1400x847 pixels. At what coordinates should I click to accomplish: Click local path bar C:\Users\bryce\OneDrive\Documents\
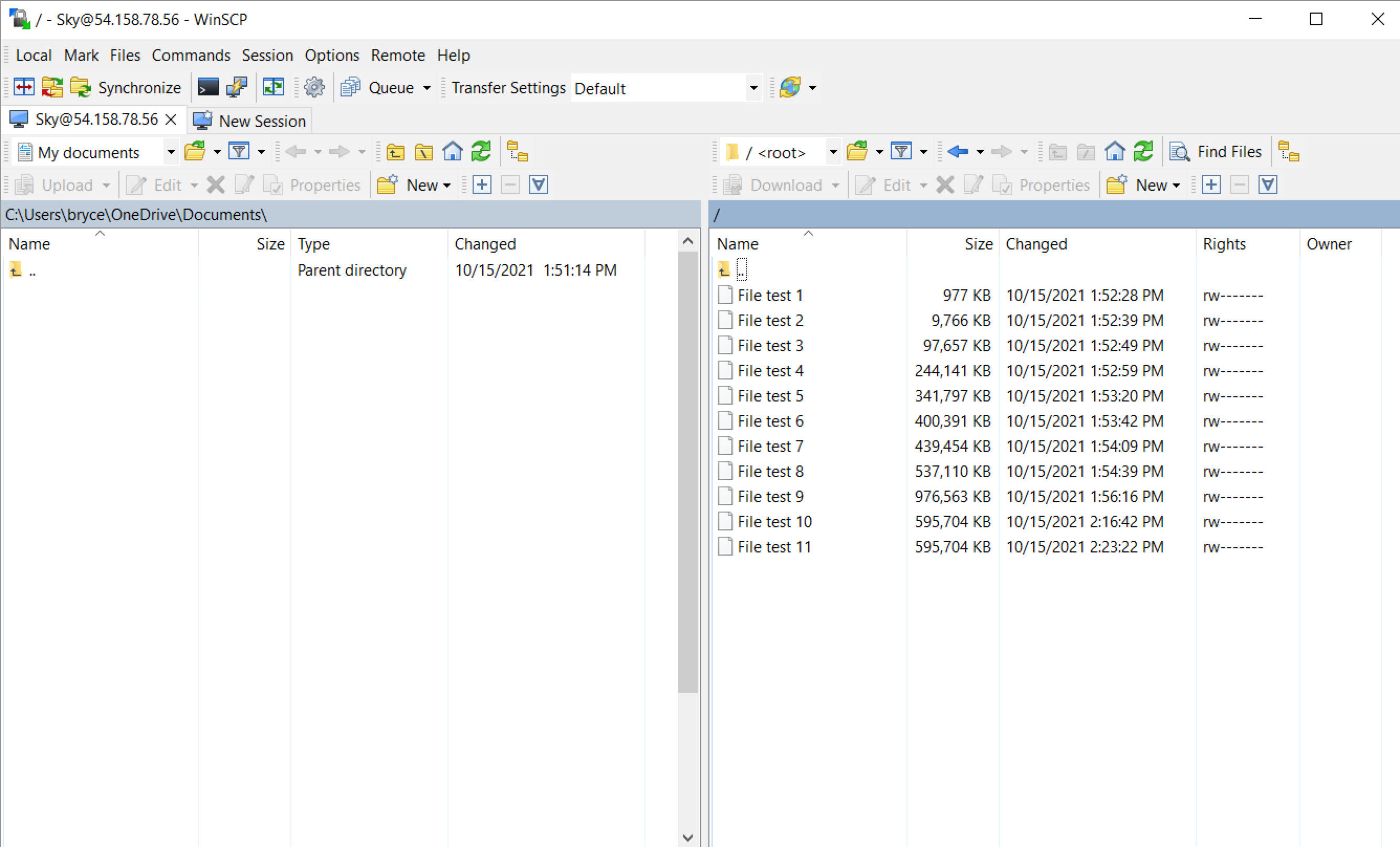coord(350,214)
